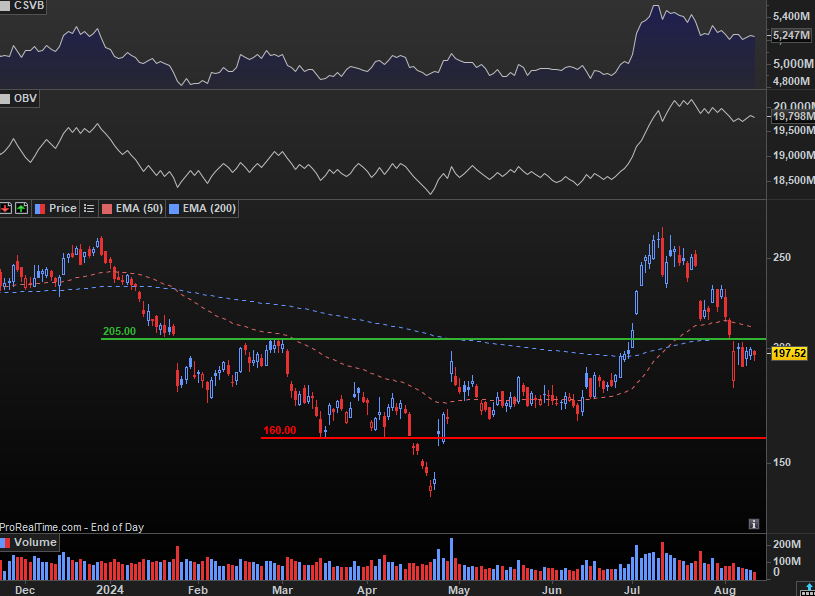Open the Price settings label
The height and width of the screenshot is (596, 815).
coord(62,208)
